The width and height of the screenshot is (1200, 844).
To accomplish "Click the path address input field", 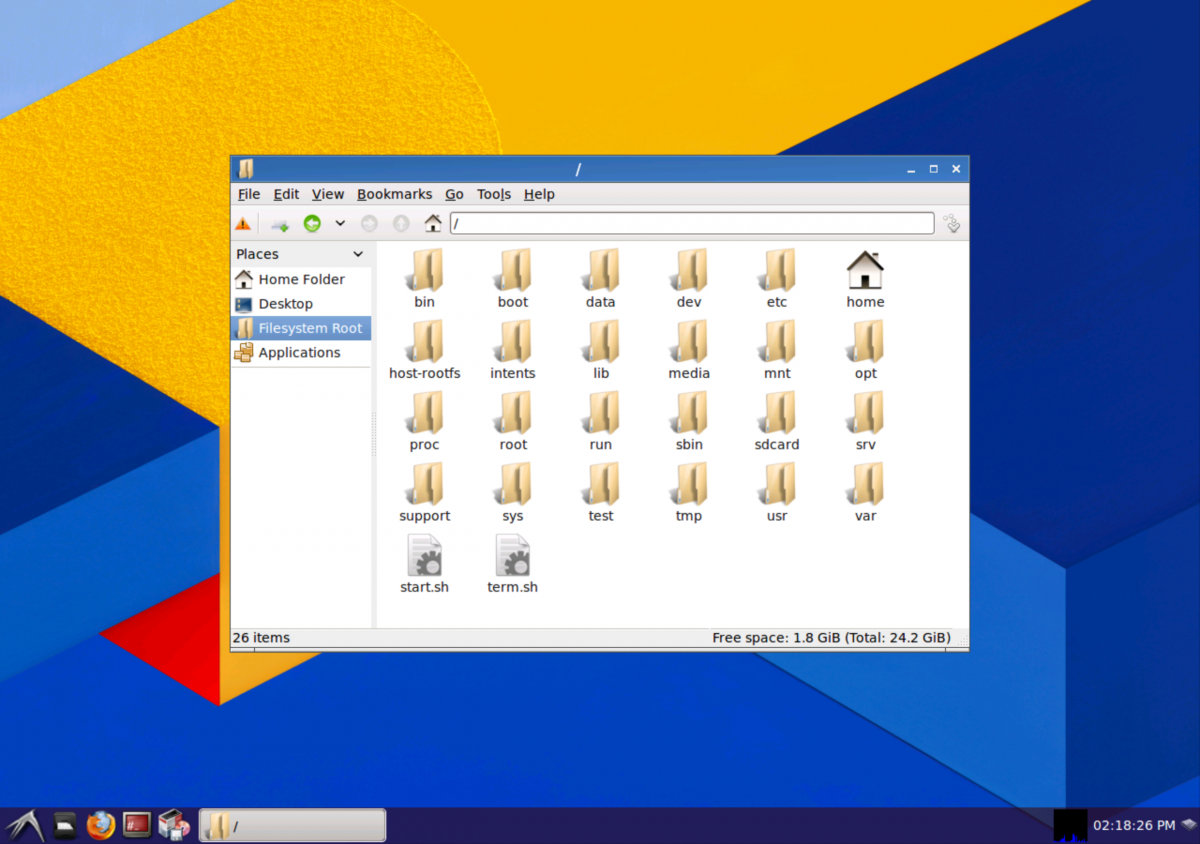I will [x=692, y=223].
